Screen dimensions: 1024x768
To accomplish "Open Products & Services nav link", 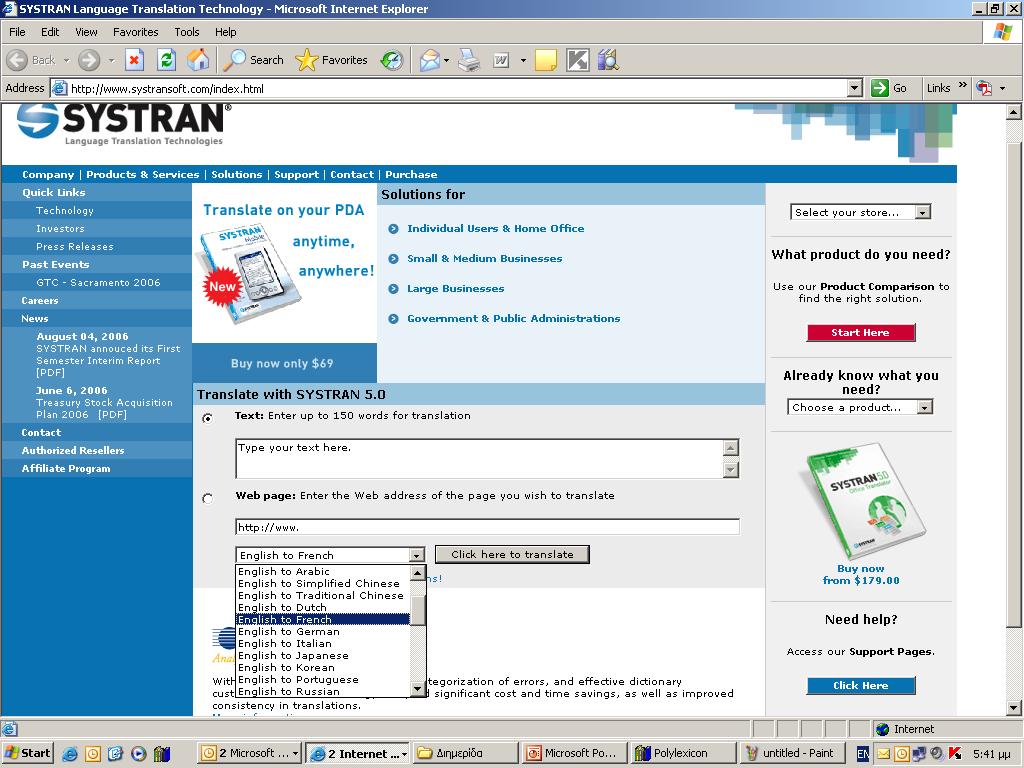I will click(x=142, y=174).
